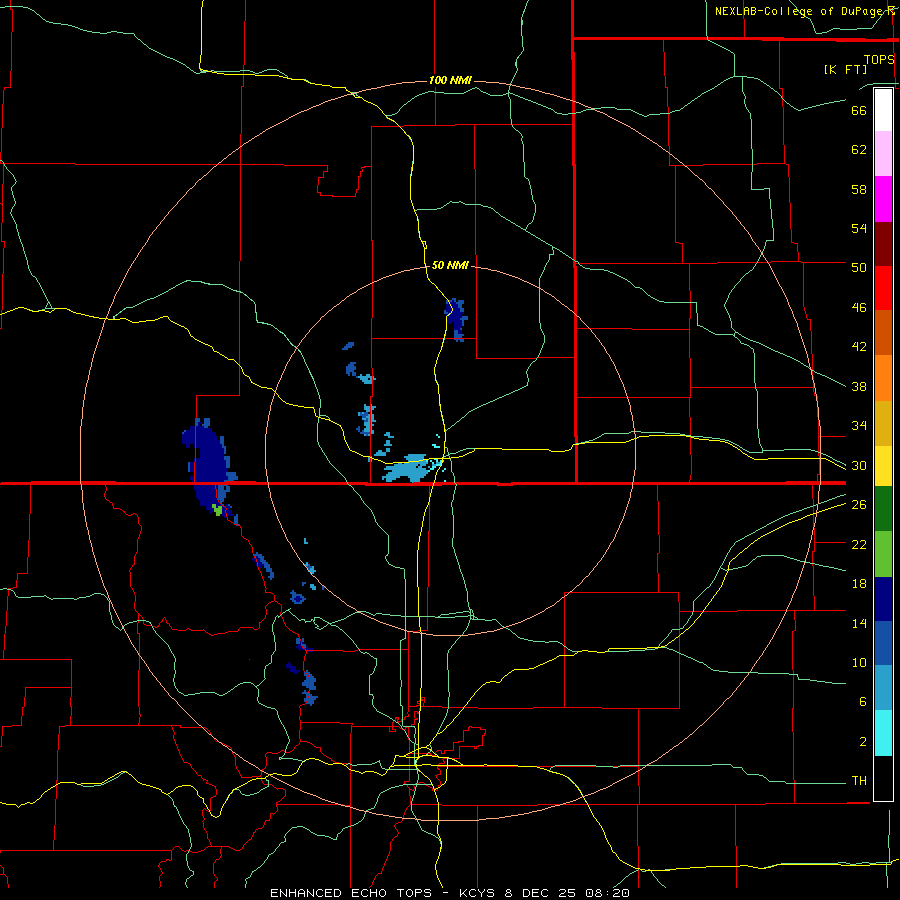Click the '100 NMI' range ring label

[450, 80]
